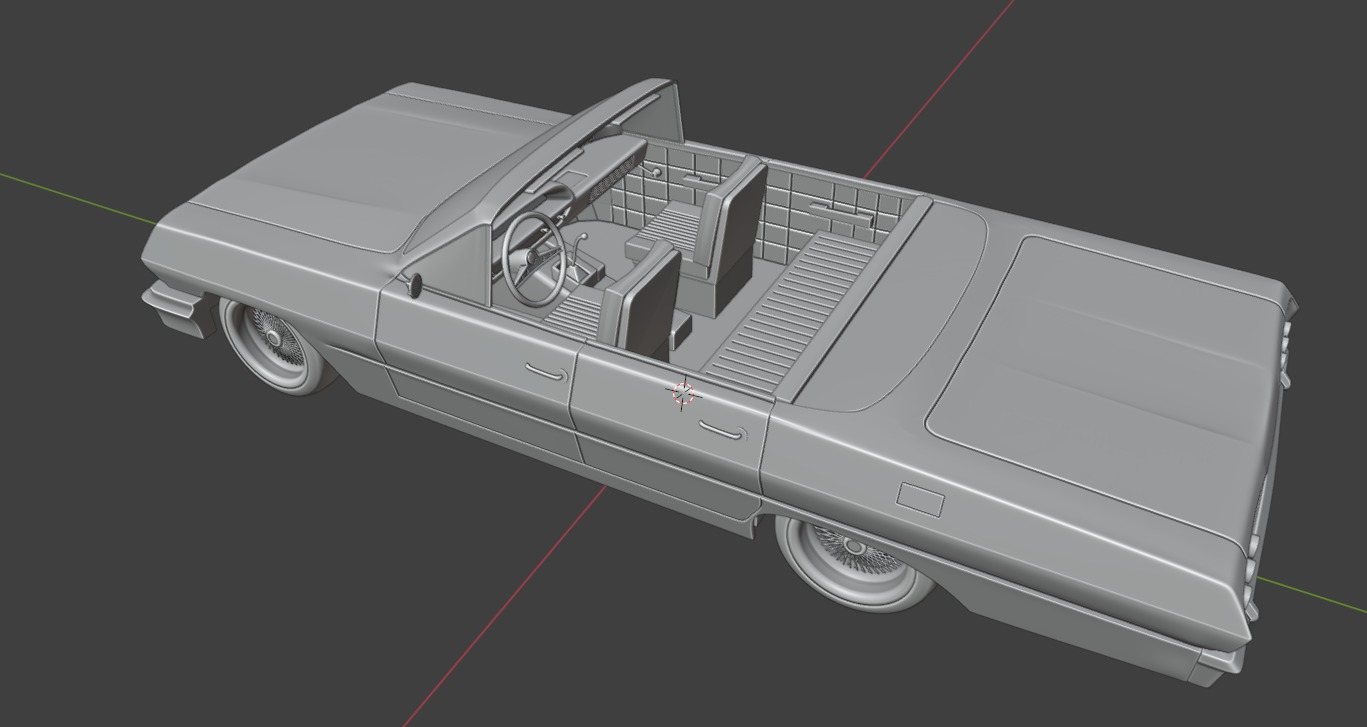The width and height of the screenshot is (1367, 727).
Task: Select the driver seat backrest
Action: click(642, 300)
